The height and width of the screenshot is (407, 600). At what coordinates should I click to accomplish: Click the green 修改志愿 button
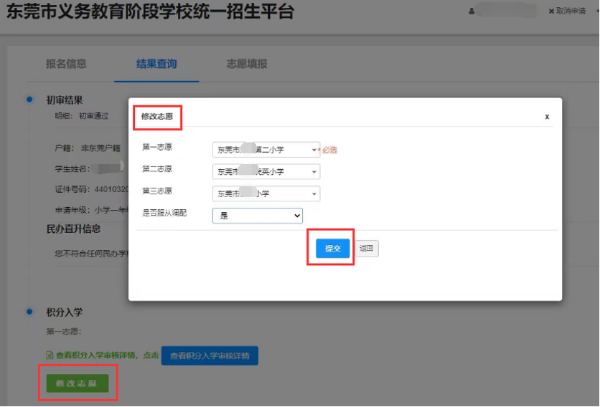click(77, 383)
